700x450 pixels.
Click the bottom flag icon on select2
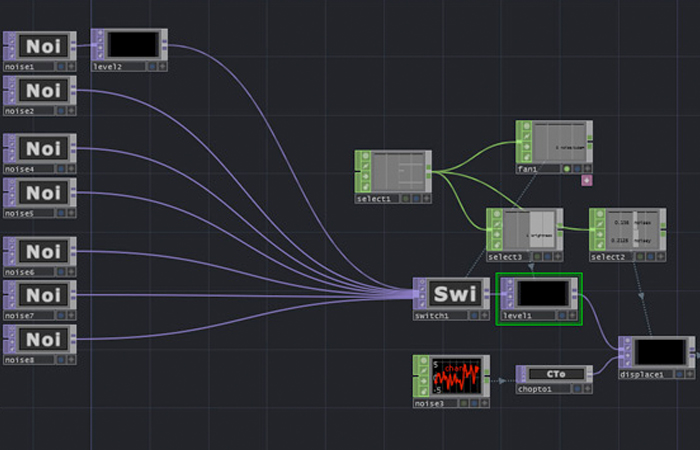(600, 245)
